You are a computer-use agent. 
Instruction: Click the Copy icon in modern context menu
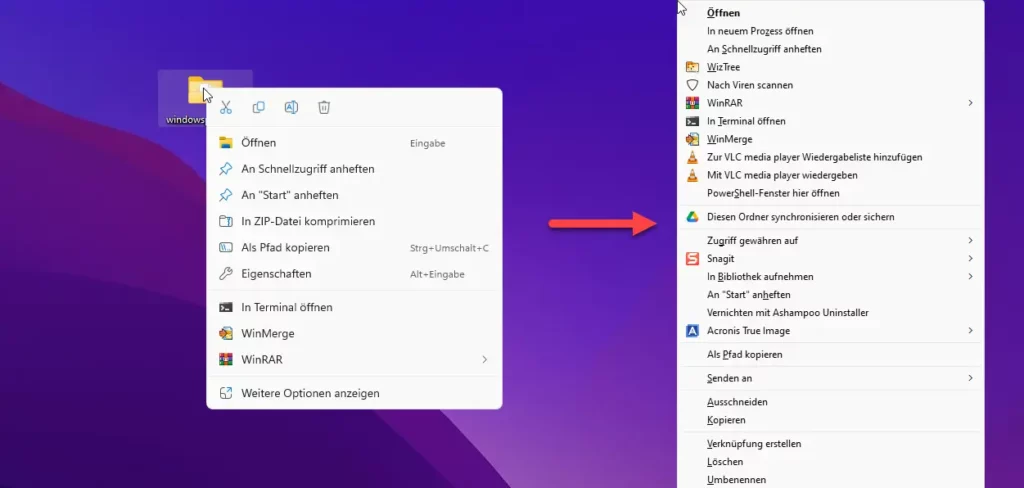pyautogui.click(x=259, y=108)
